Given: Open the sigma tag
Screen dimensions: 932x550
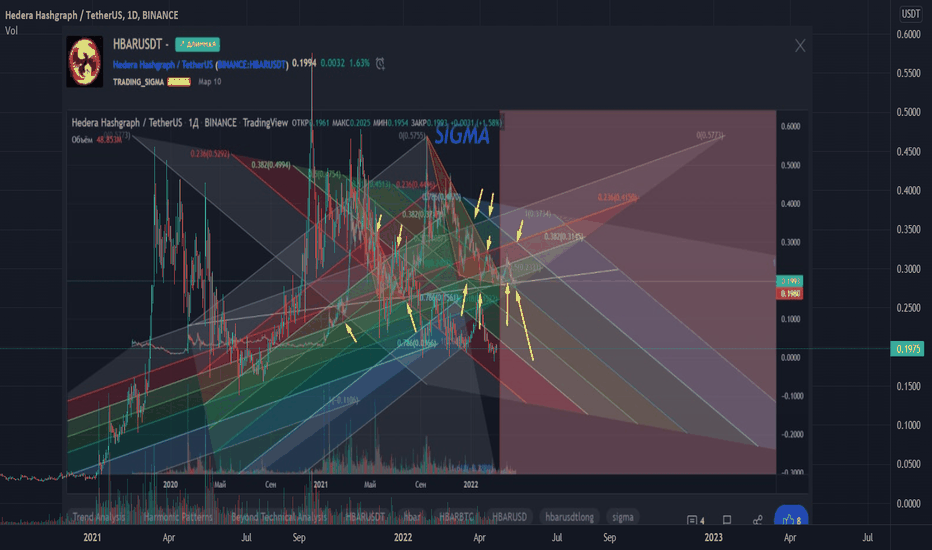Looking at the screenshot, I should point(623,517).
